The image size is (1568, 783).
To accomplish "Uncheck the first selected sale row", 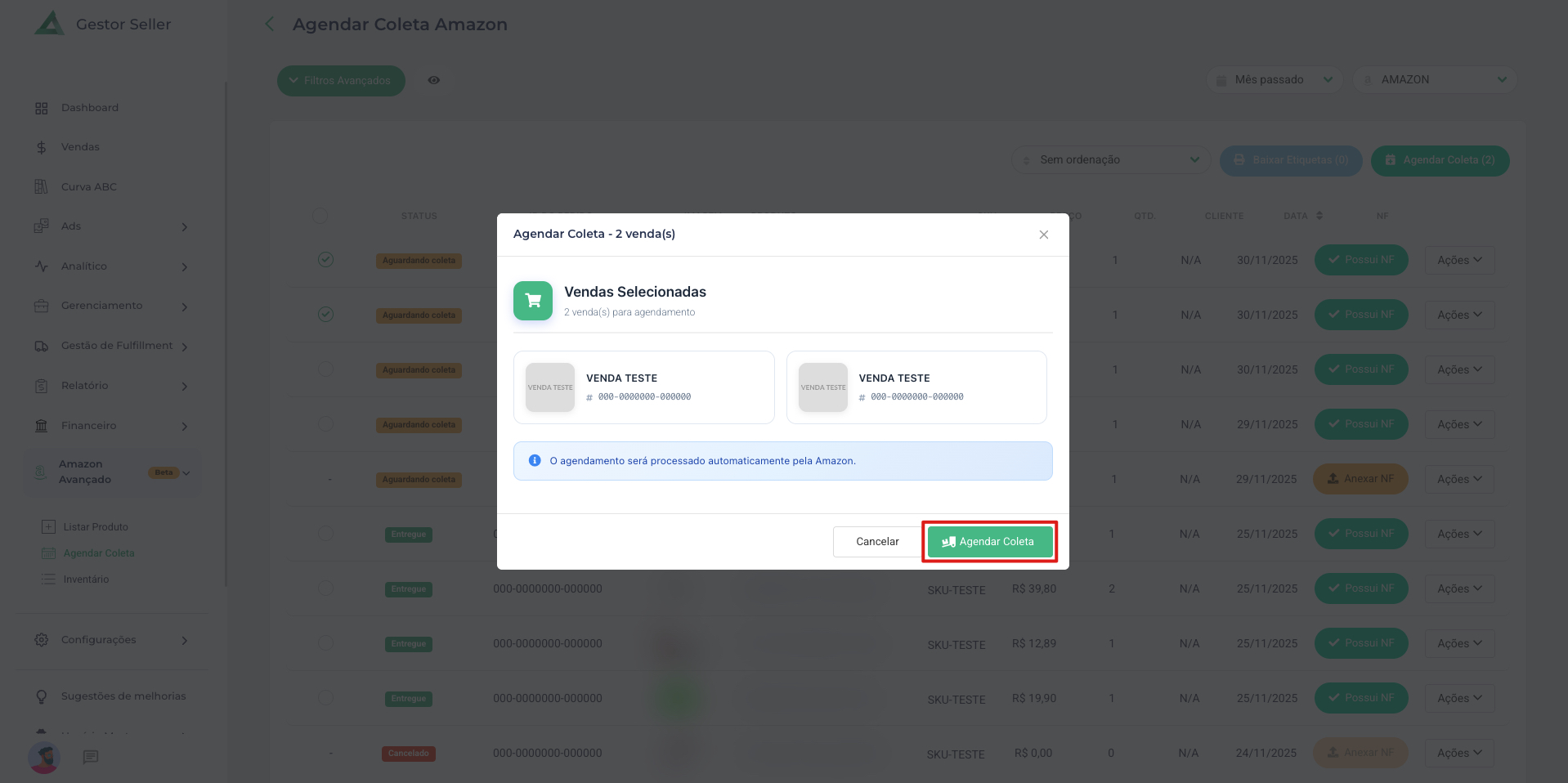I will coord(325,260).
